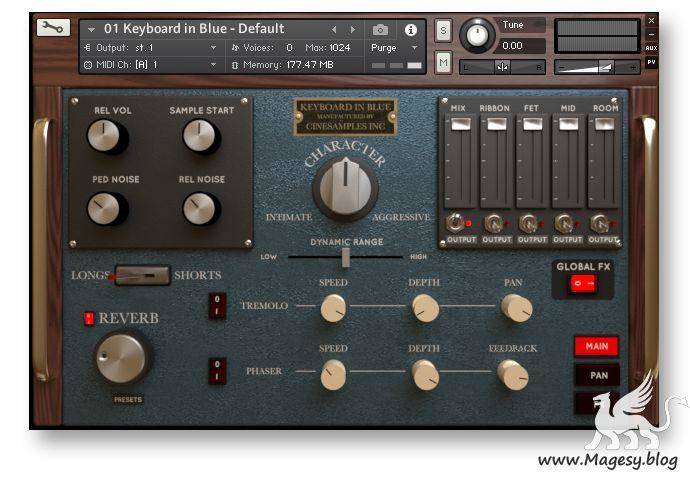Go to the next instrument preset arrow
Viewport: 690px width, 478px height.
[x=352, y=29]
